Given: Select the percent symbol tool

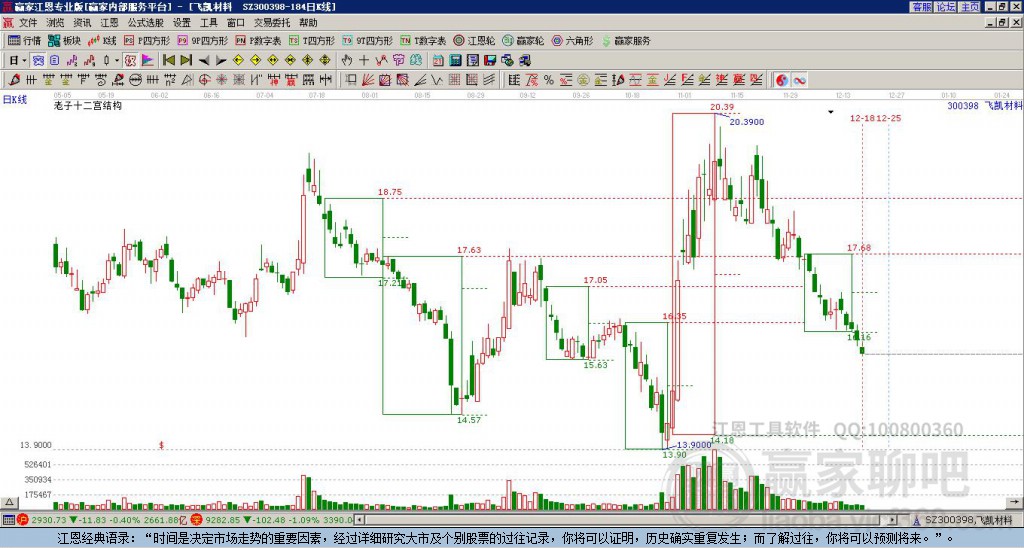Looking at the screenshot, I should [549, 80].
